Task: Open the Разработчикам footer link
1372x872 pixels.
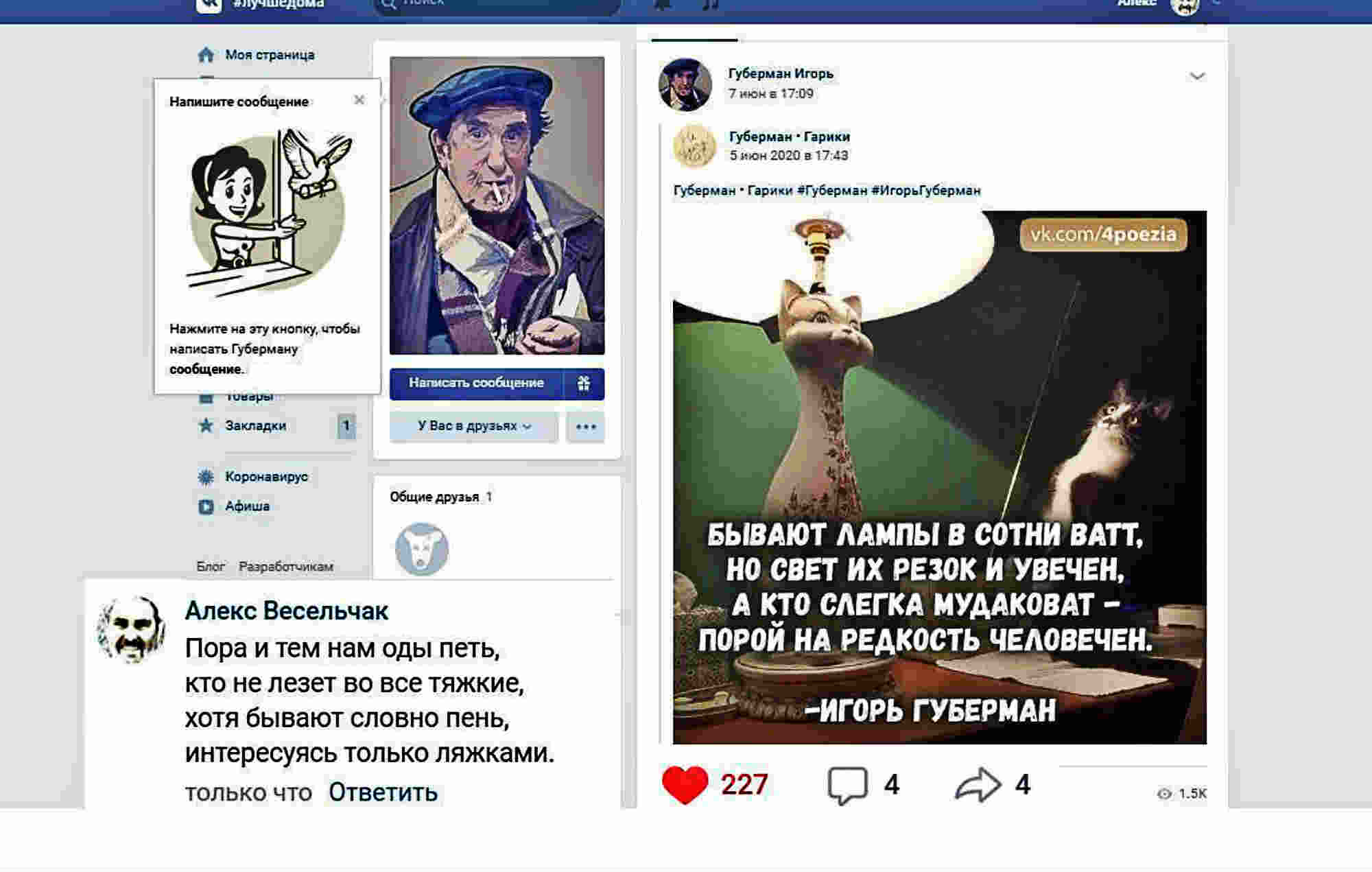Action: point(286,567)
